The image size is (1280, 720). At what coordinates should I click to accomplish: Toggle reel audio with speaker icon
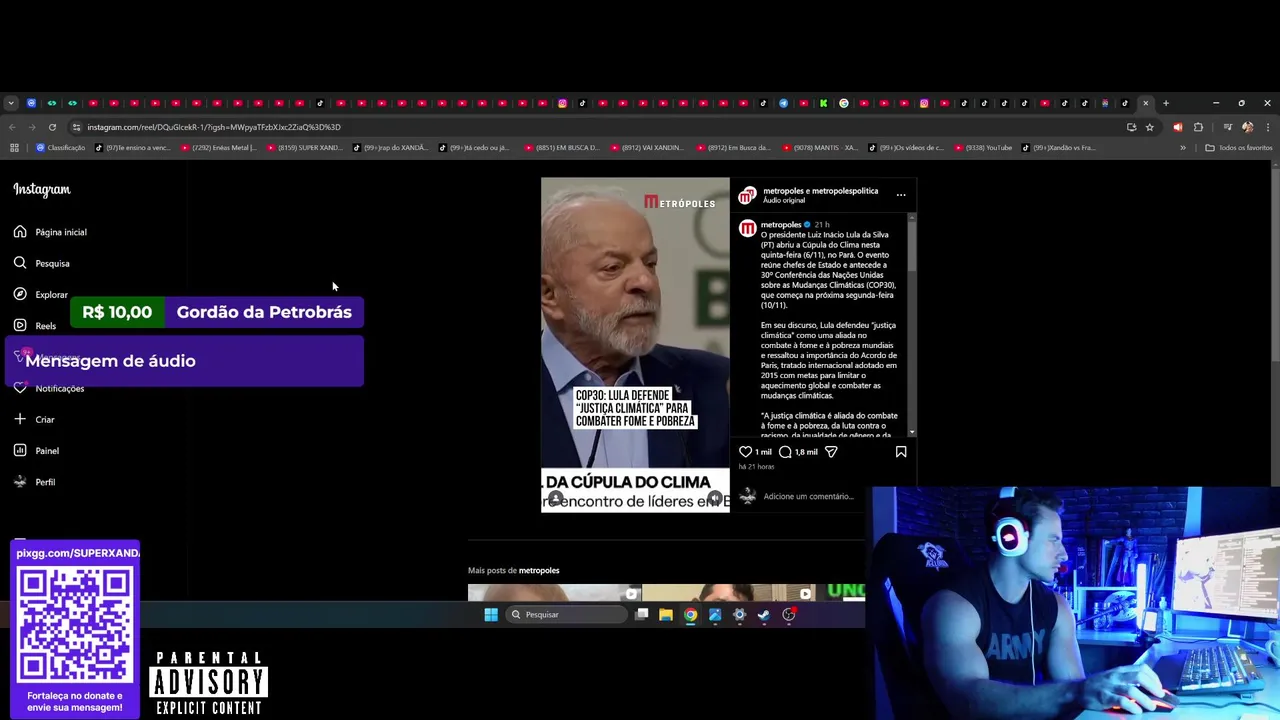tap(715, 498)
